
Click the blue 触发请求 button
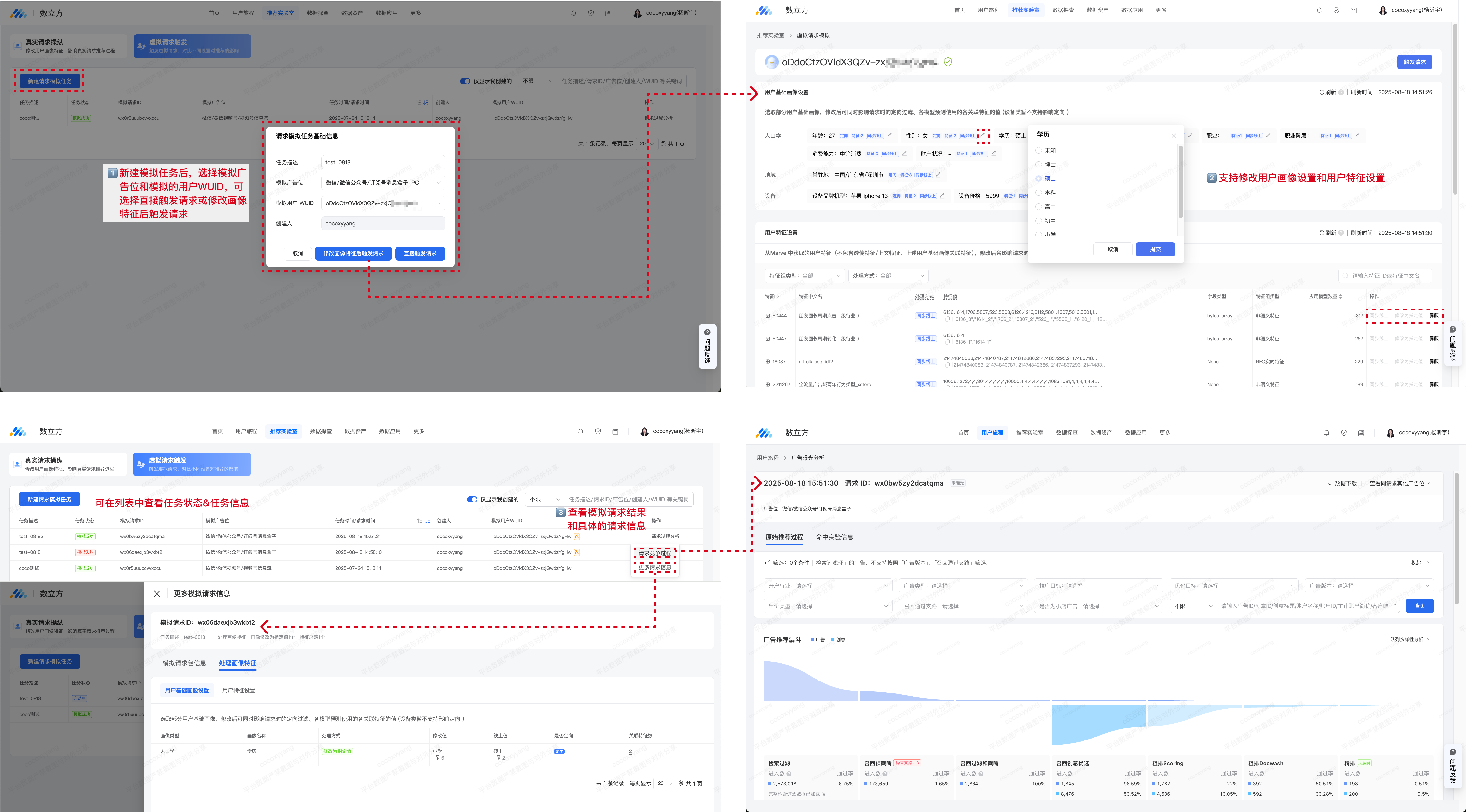(1414, 62)
